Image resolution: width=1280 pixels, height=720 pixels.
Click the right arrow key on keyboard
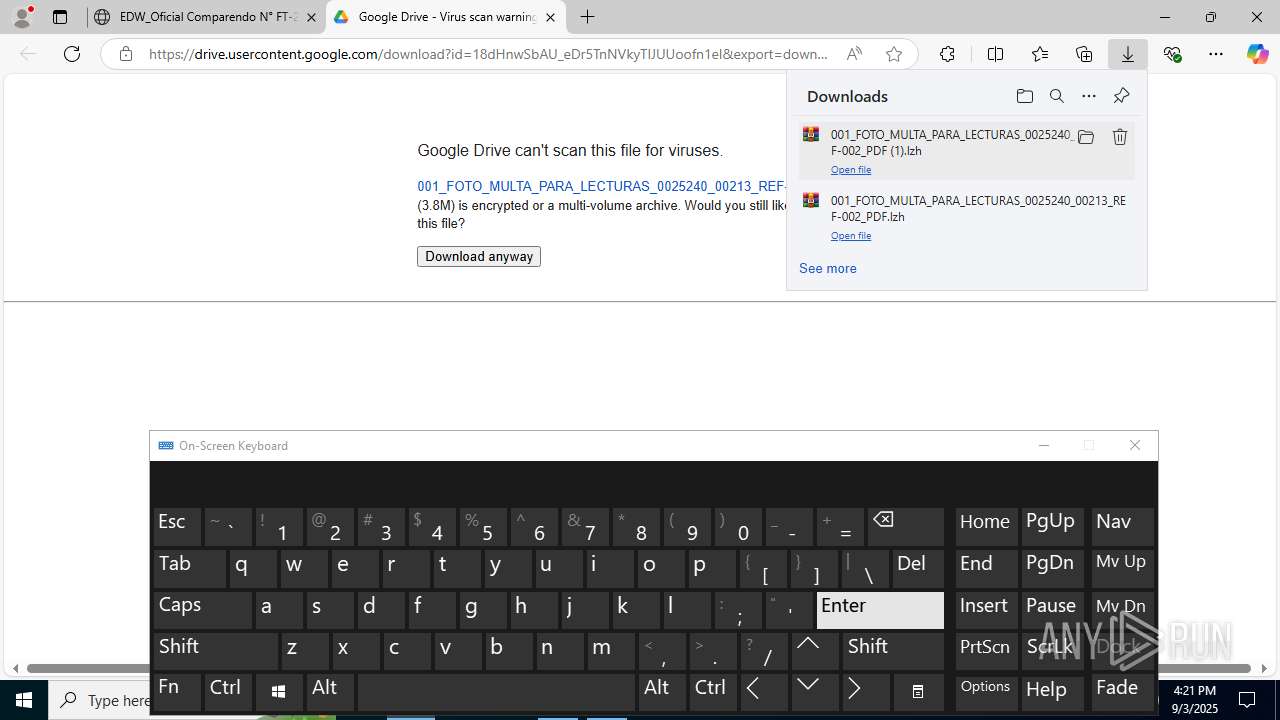point(866,692)
